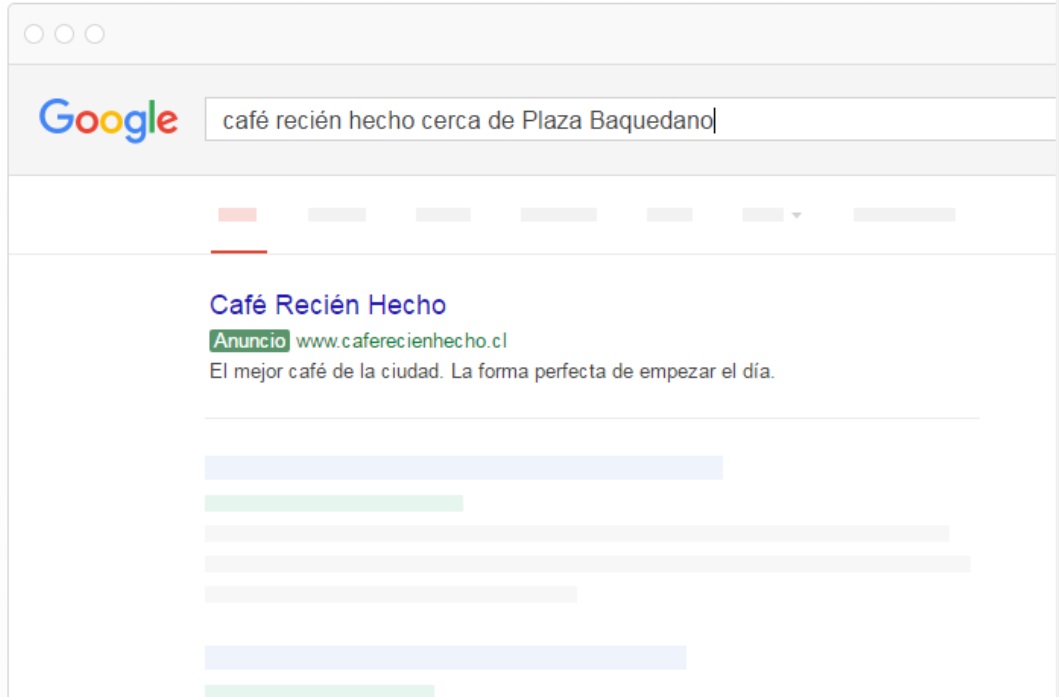Expand the tab with the dropdown arrow
Screen dimensions: 1059x697
(772, 215)
